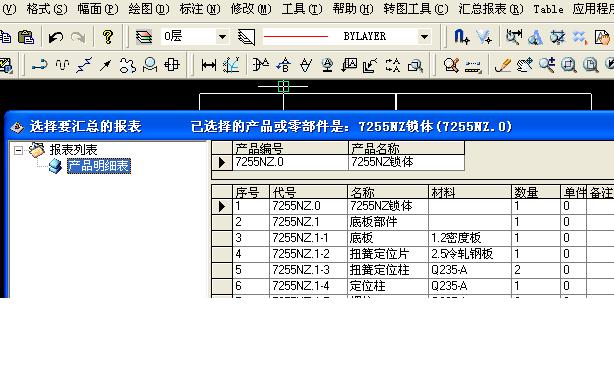614x384 pixels.
Task: Select the 7255NZ.1-1 code cell
Action: click(x=309, y=238)
